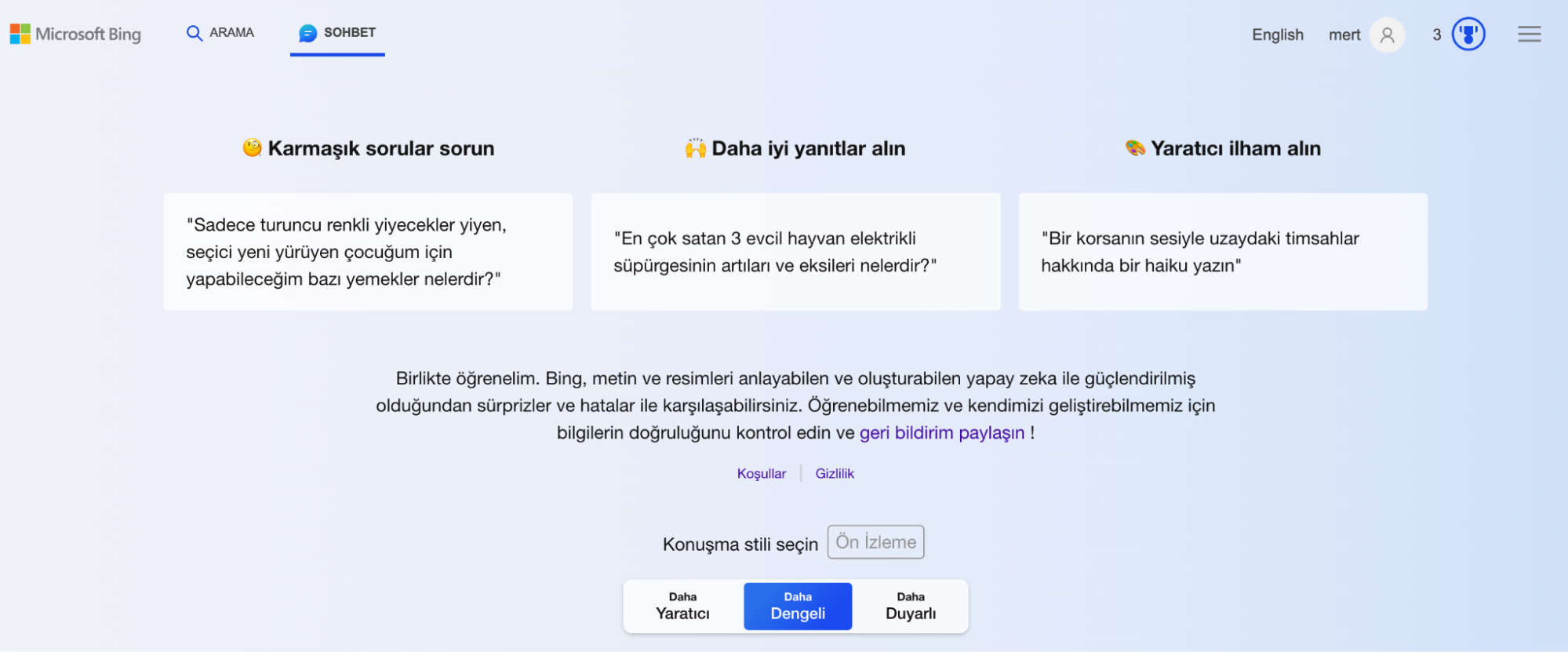Choose the orange foods toddler example prompt
Image resolution: width=1568 pixels, height=652 pixels.
pyautogui.click(x=368, y=252)
